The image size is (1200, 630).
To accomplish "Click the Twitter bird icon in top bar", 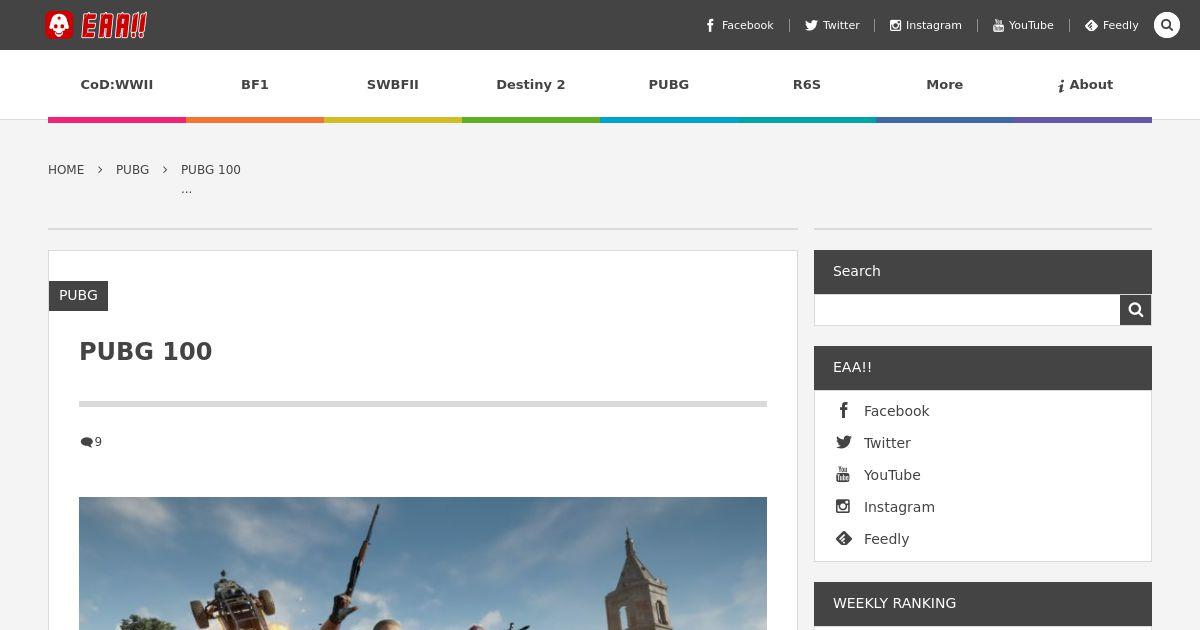I will coord(811,26).
